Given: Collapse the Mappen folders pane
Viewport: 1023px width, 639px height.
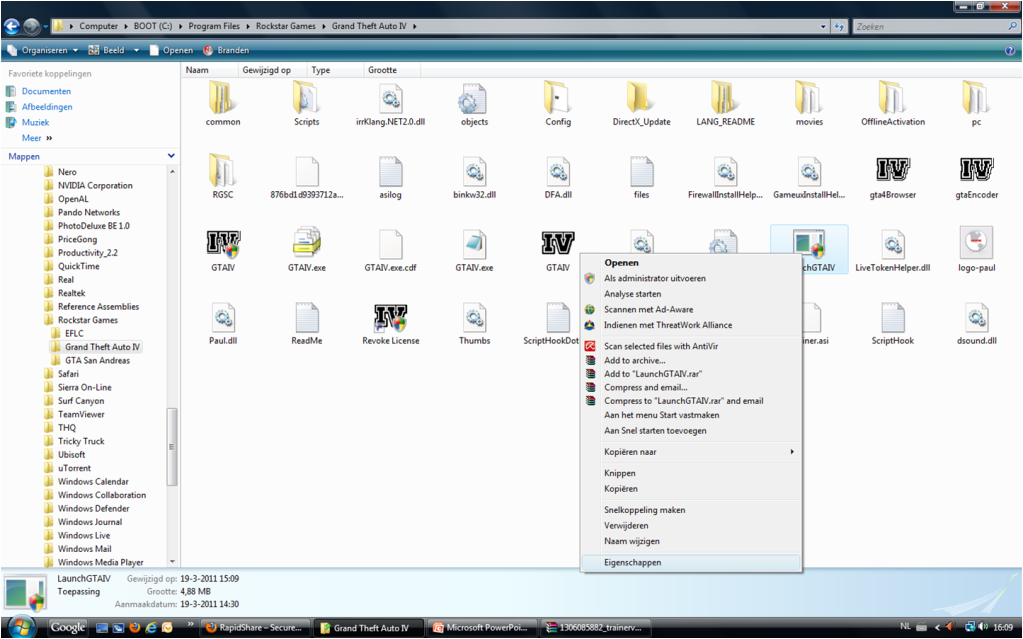Looking at the screenshot, I should (171, 156).
